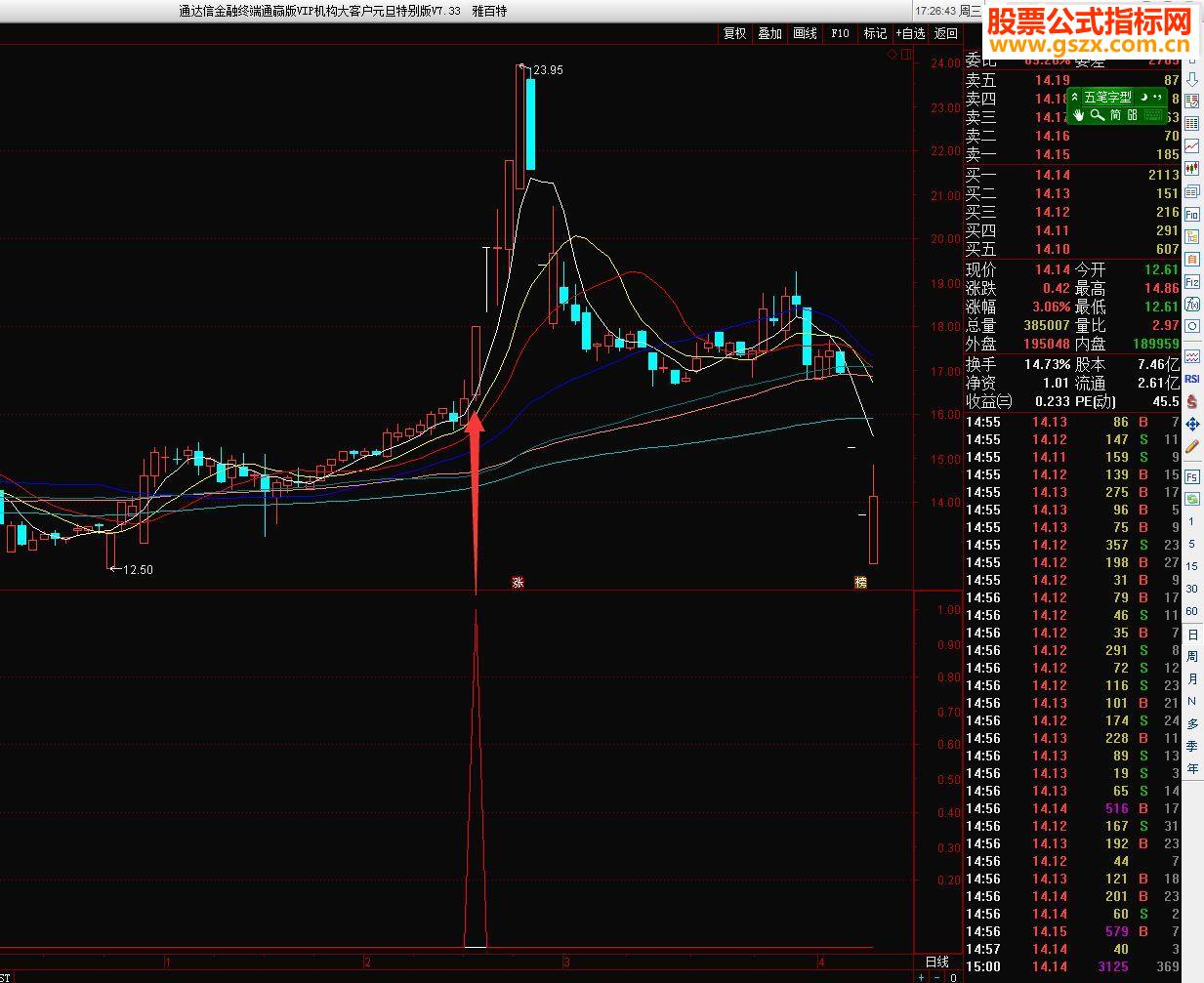Select the 日 daily period
This screenshot has width=1204, height=983.
click(x=1192, y=634)
